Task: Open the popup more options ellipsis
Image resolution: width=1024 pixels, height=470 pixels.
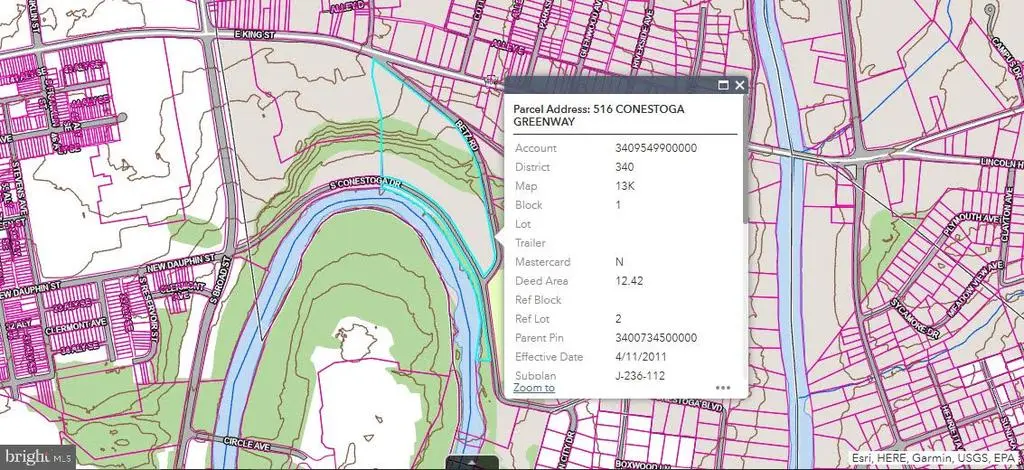Action: click(x=723, y=387)
